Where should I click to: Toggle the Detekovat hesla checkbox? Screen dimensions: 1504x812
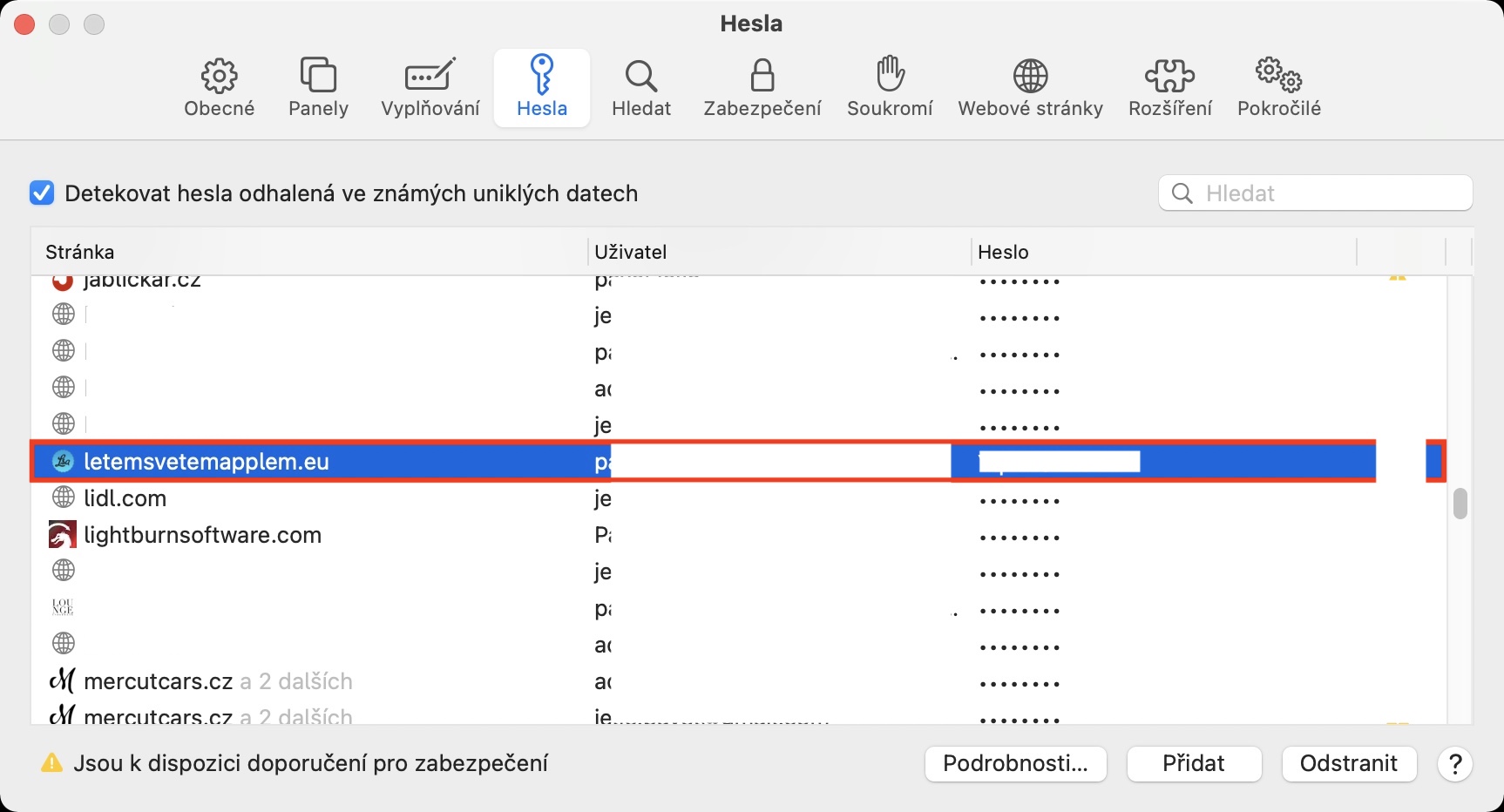click(x=42, y=193)
